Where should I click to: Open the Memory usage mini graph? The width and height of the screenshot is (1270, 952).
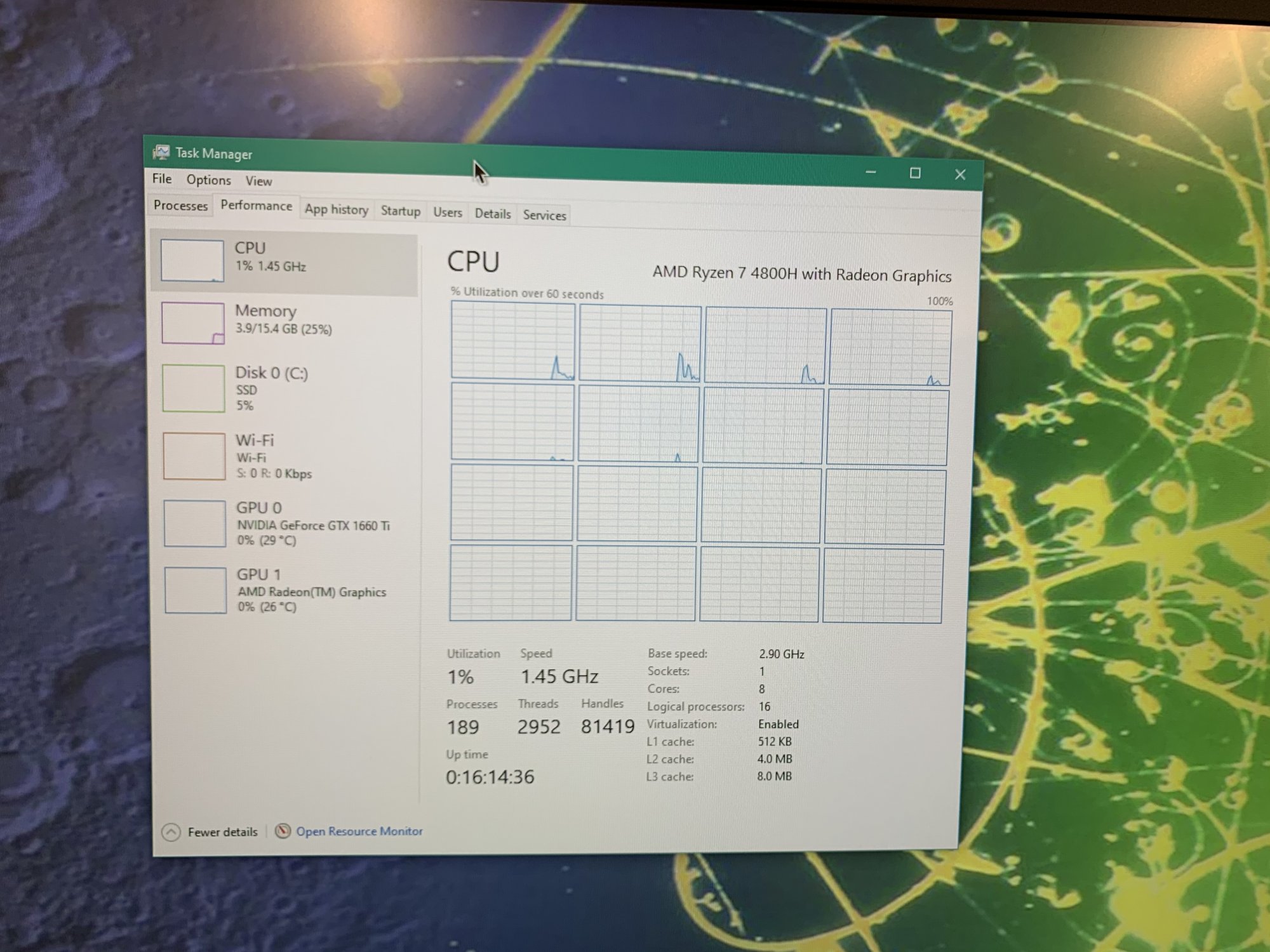tap(192, 323)
